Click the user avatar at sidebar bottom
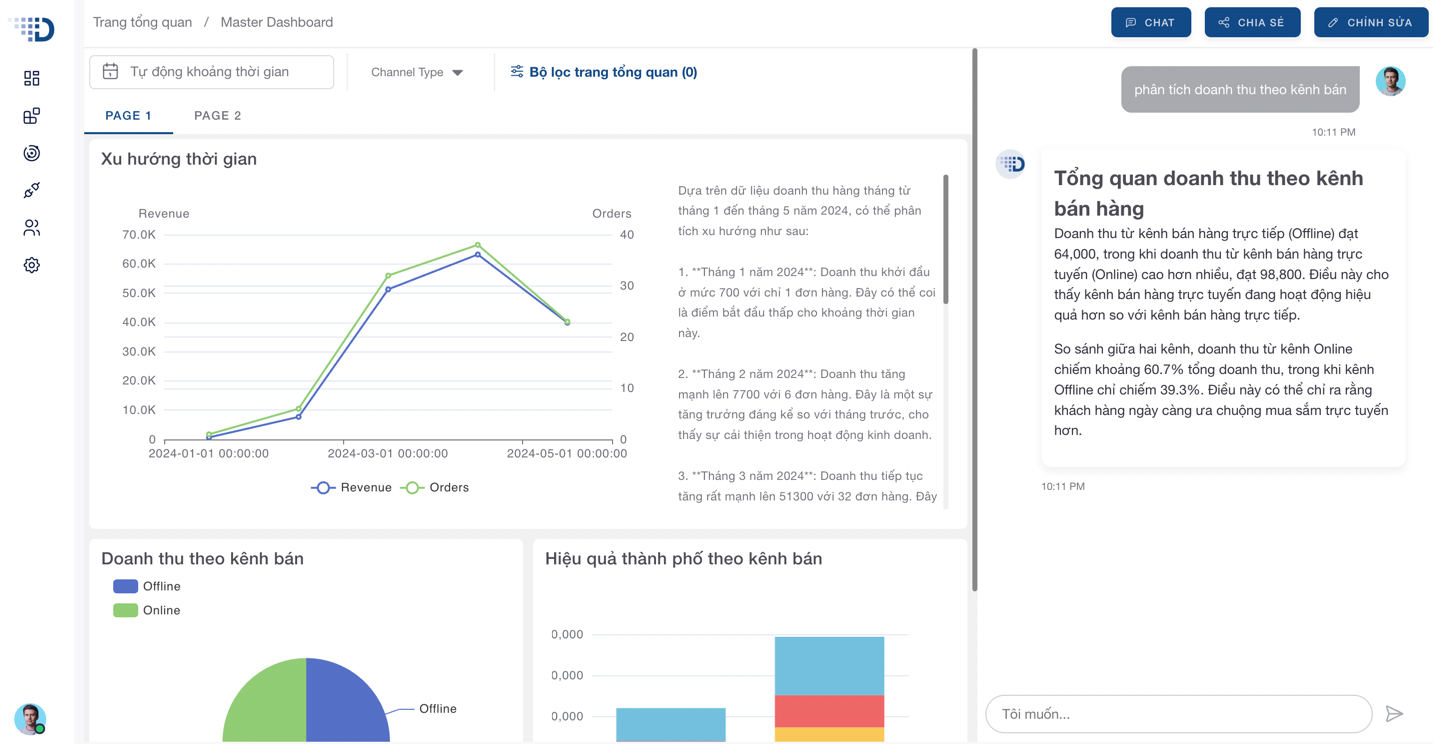 pyautogui.click(x=30, y=718)
